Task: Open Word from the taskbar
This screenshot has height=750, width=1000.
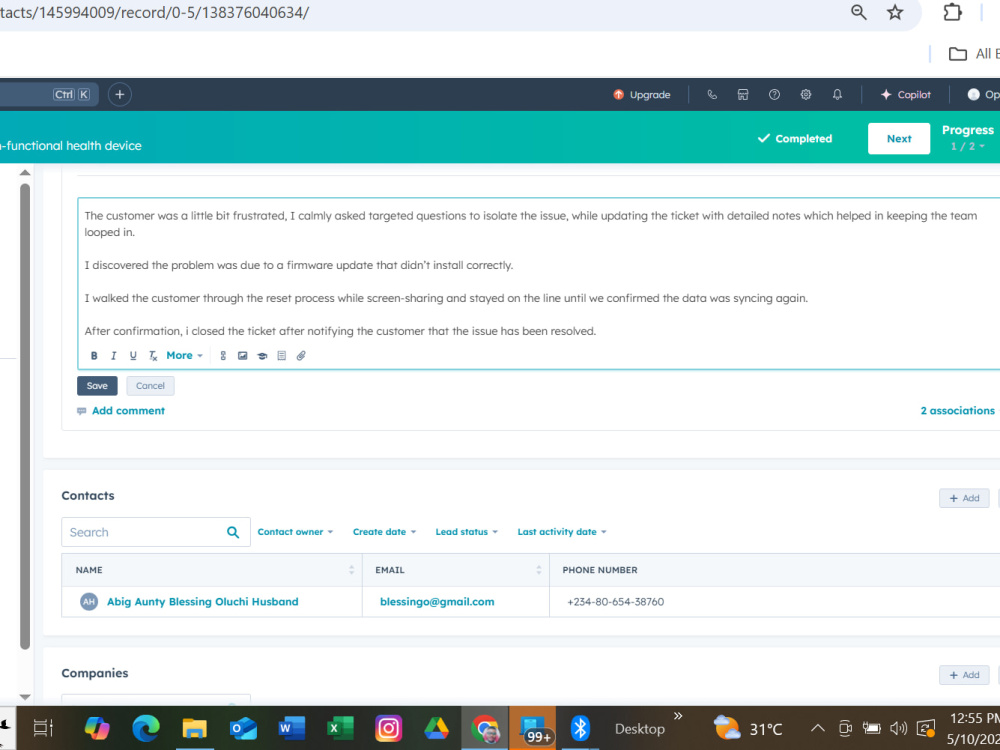Action: click(x=291, y=728)
